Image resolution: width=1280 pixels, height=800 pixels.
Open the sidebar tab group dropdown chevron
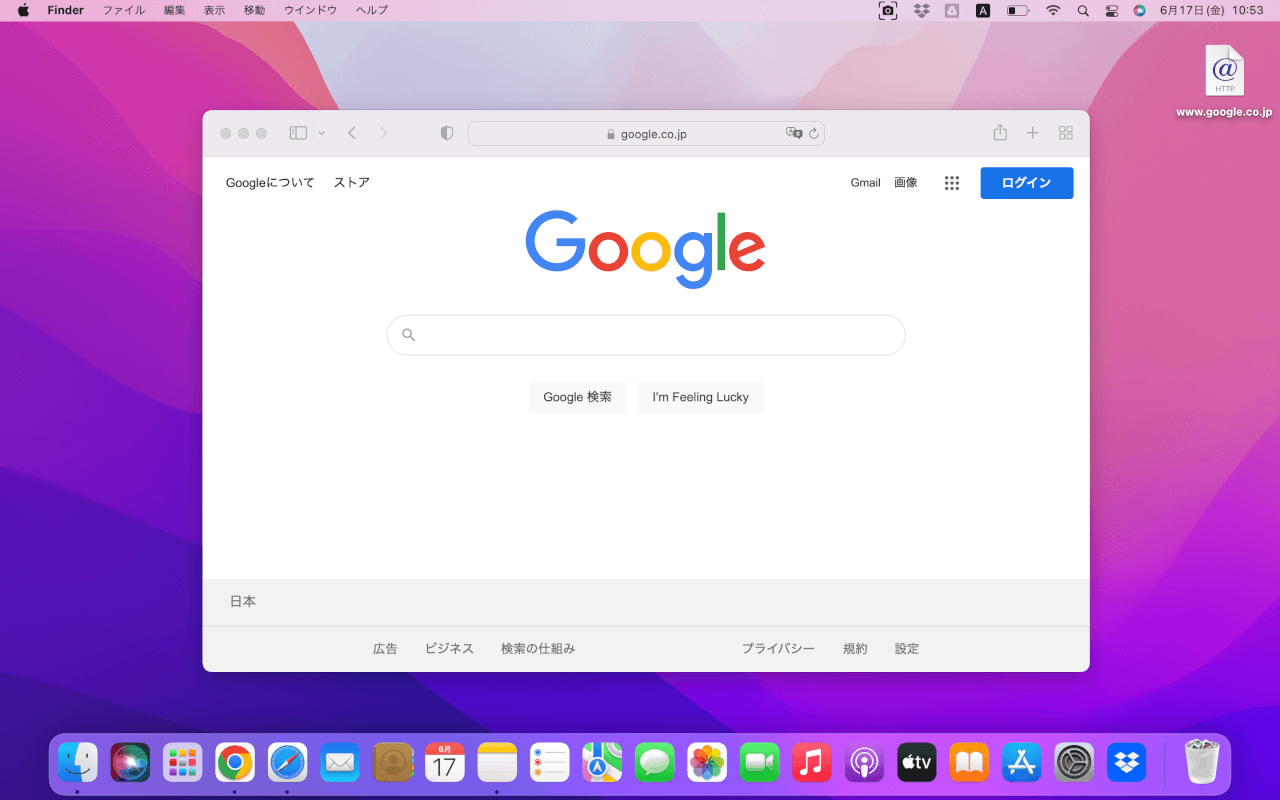point(321,133)
